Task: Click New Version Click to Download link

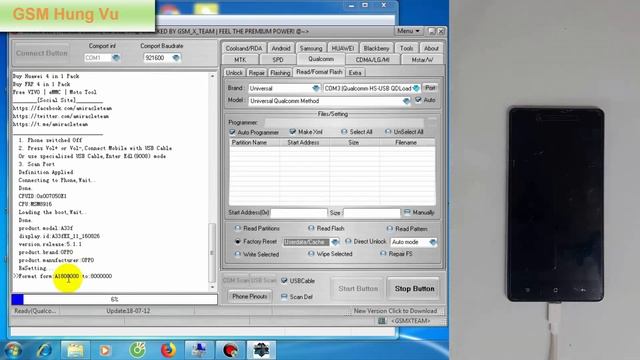Action: 395,311
